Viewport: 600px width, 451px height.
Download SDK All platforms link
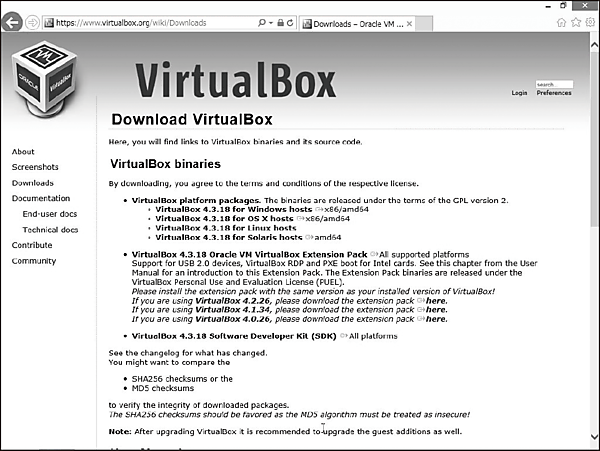[373, 336]
